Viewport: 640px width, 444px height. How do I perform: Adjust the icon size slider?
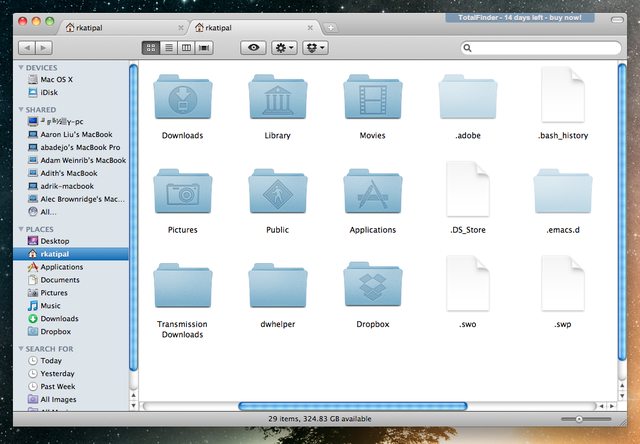(578, 418)
